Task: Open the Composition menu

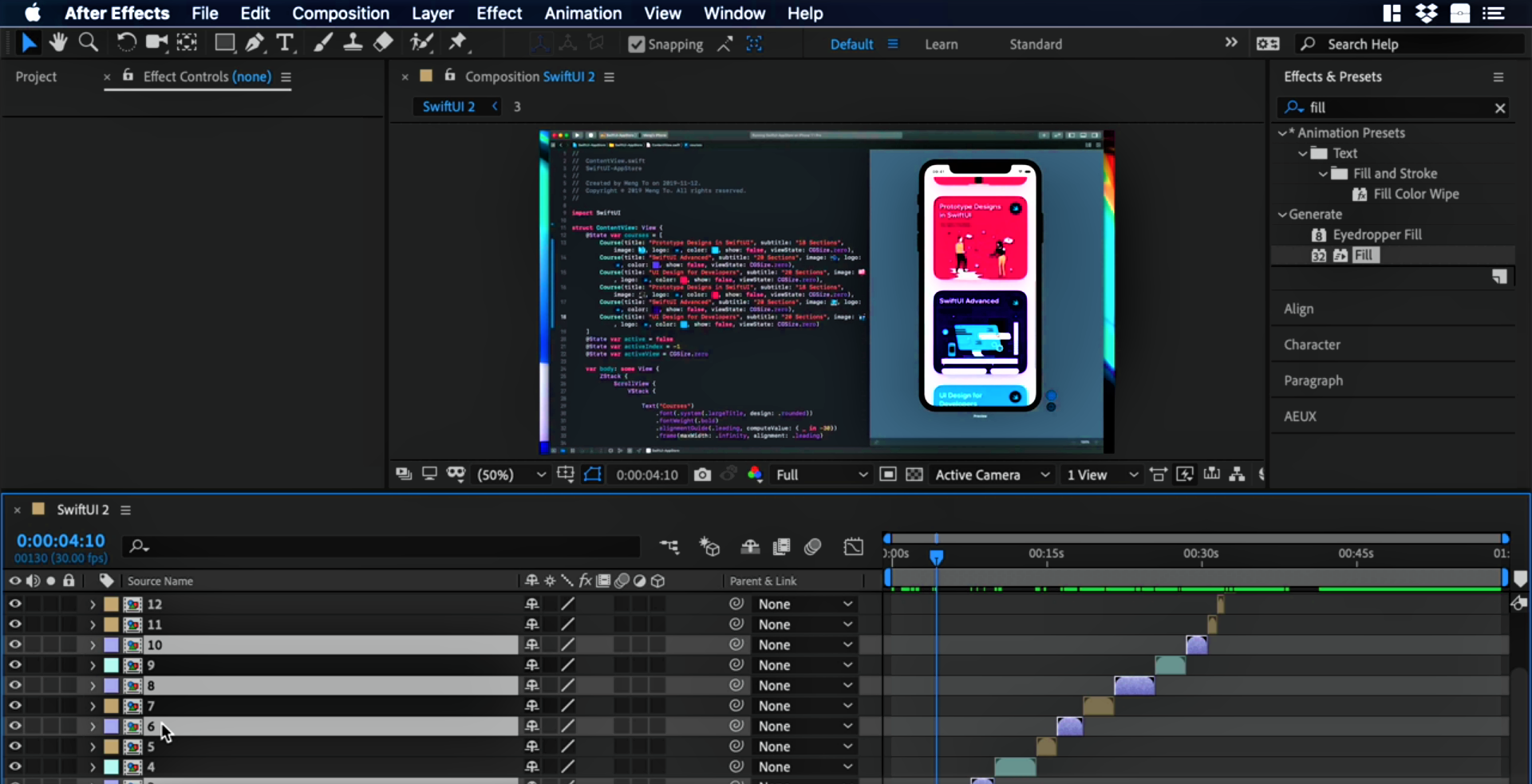Action: 340,14
